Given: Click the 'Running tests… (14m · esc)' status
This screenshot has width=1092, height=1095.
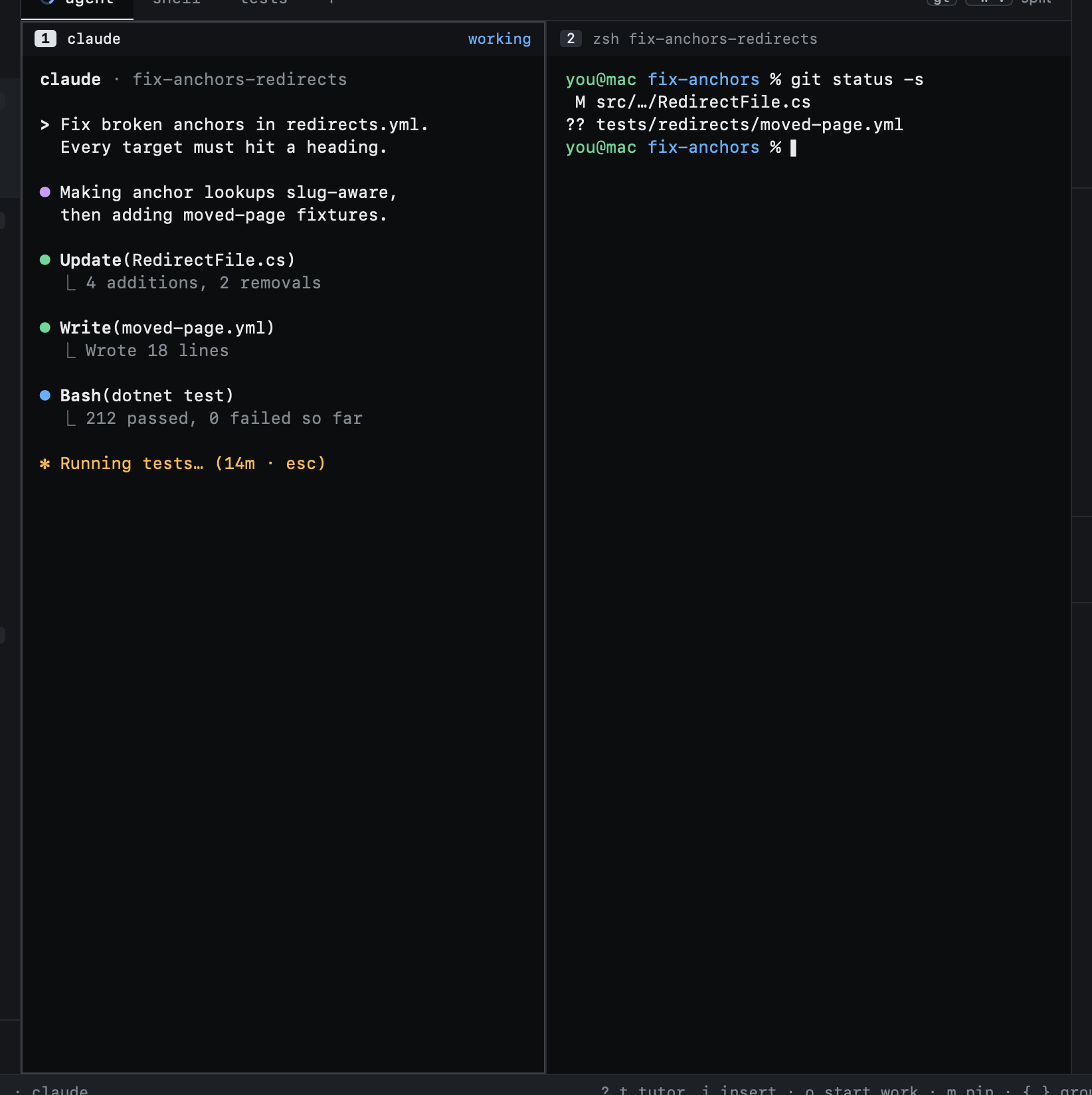Looking at the screenshot, I should 193,463.
